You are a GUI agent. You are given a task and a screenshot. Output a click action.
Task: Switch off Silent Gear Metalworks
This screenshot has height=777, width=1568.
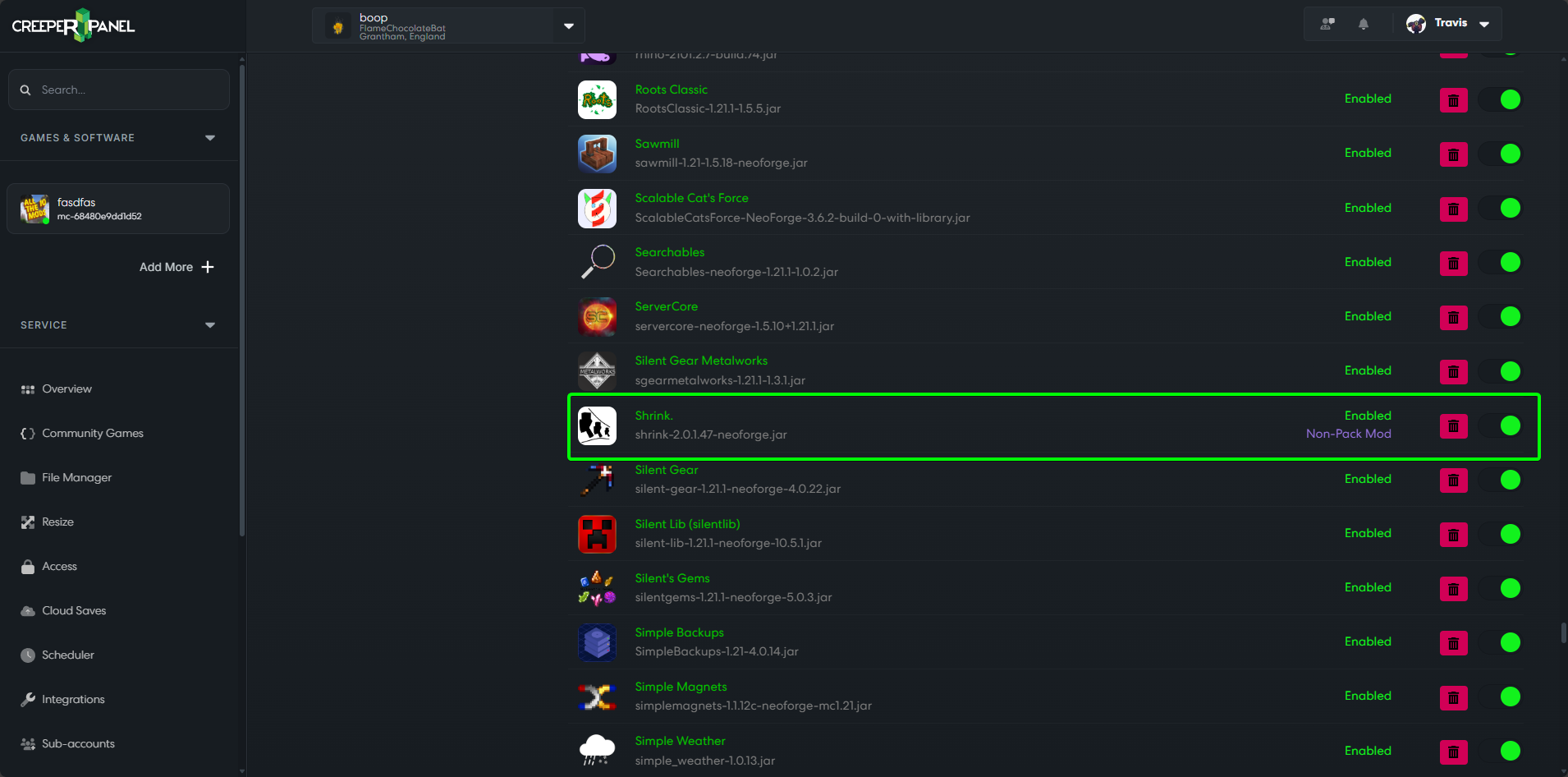(x=1500, y=371)
